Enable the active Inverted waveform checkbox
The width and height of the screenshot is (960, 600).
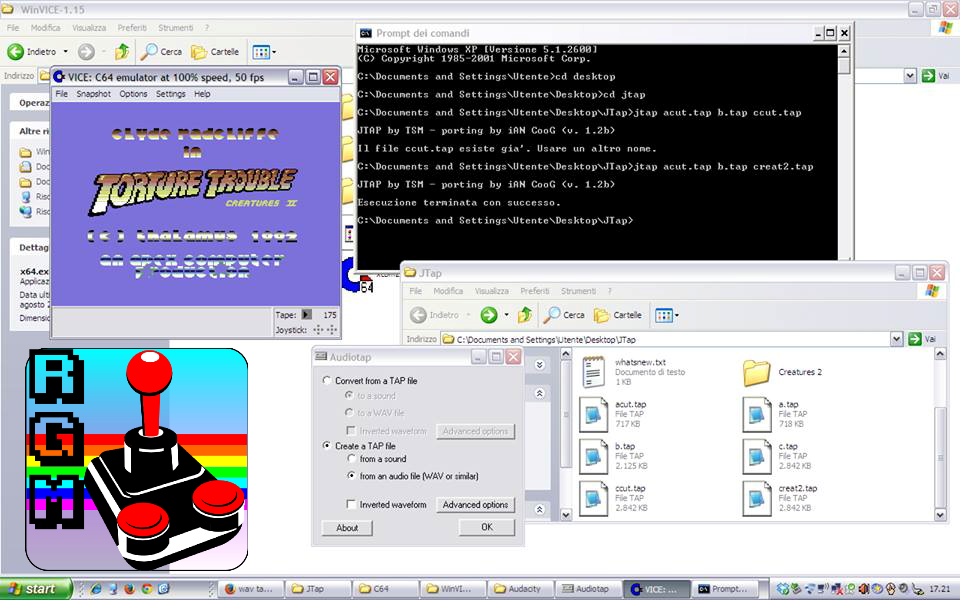click(351, 504)
